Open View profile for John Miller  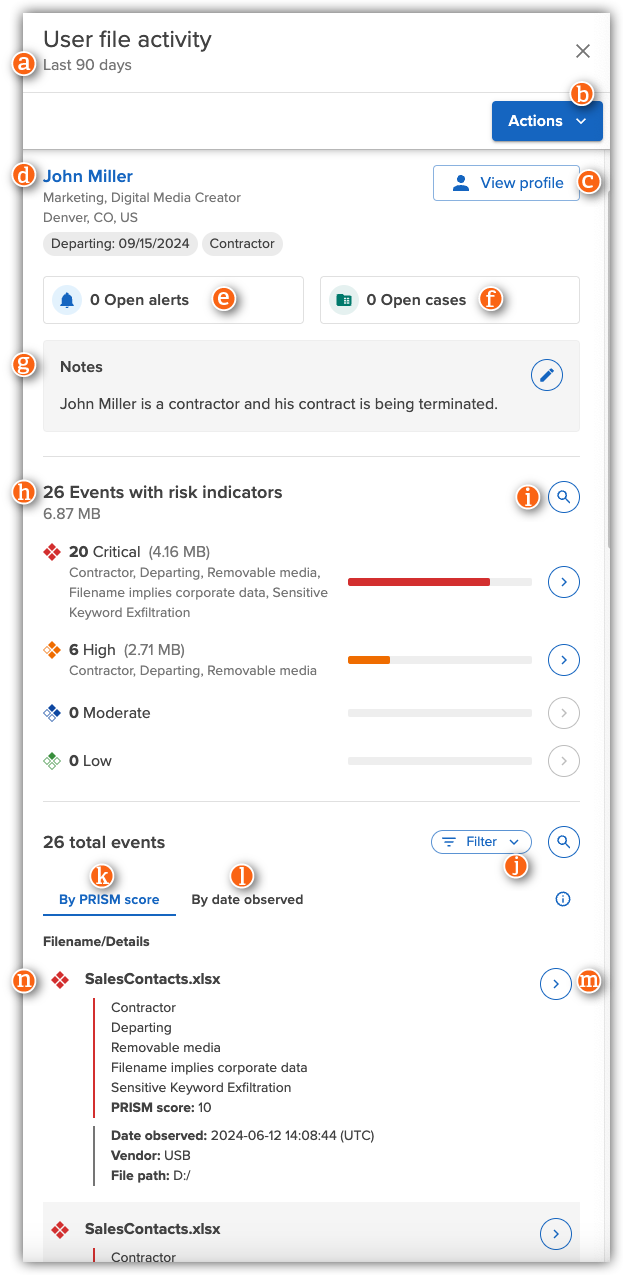coord(506,182)
